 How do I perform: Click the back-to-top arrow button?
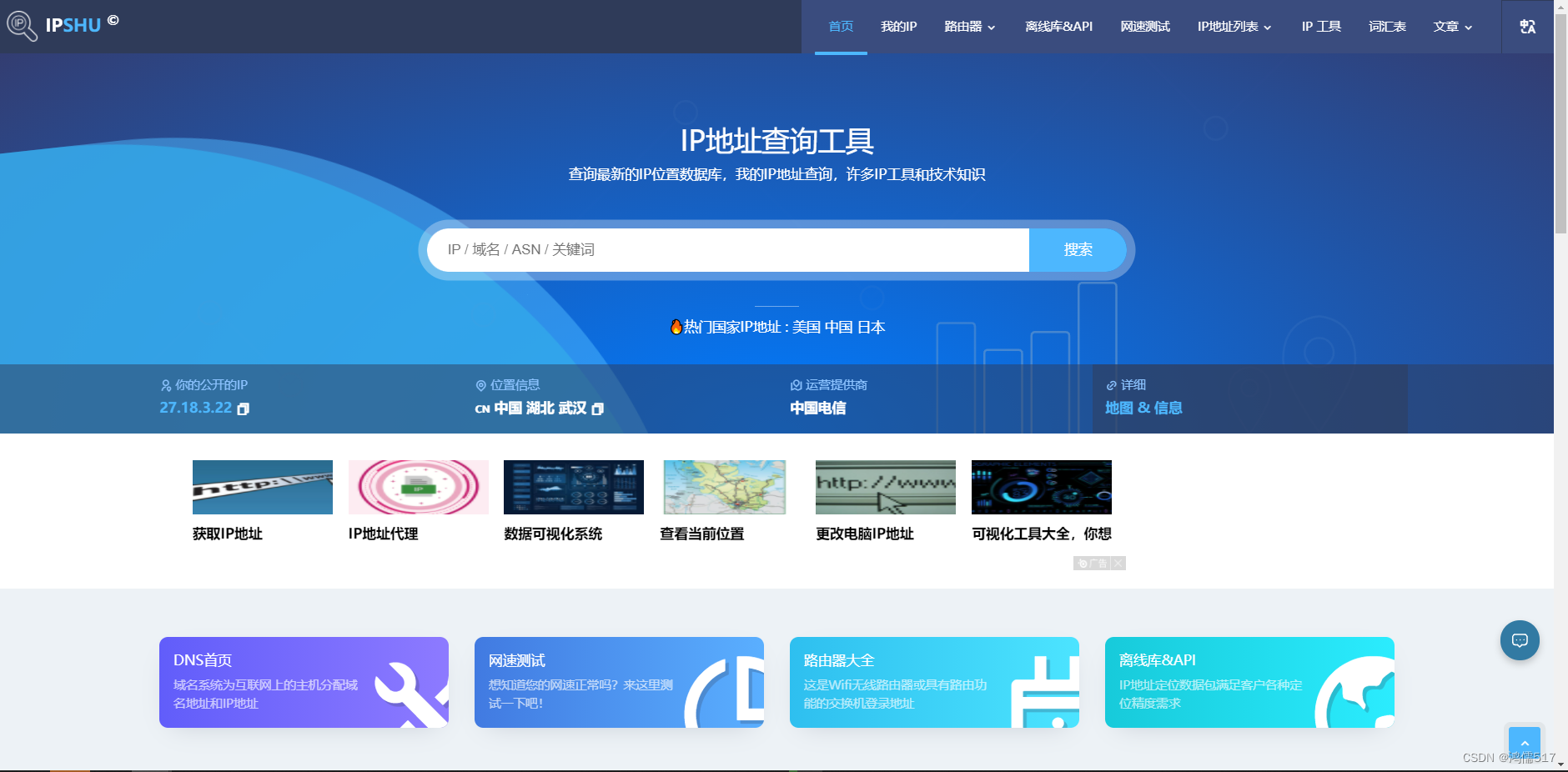click(1525, 741)
